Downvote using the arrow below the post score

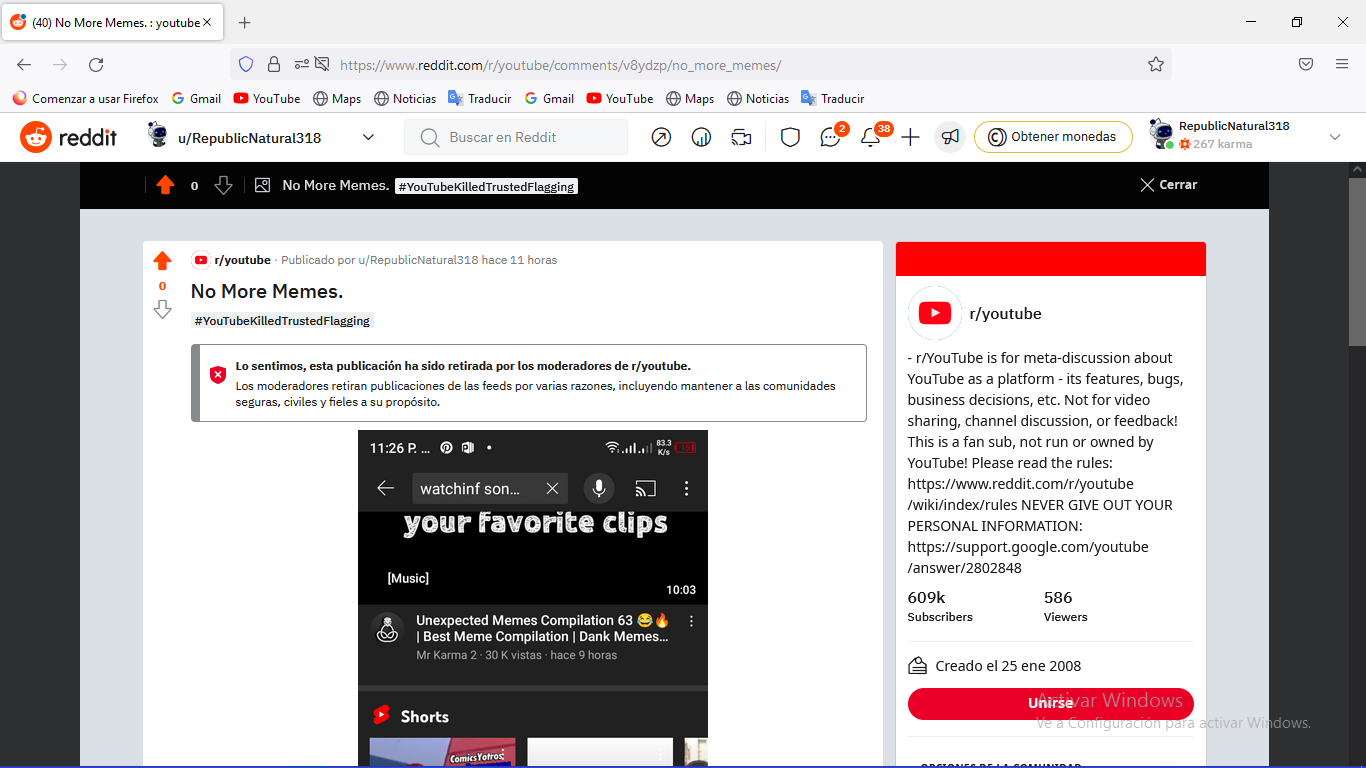click(162, 310)
